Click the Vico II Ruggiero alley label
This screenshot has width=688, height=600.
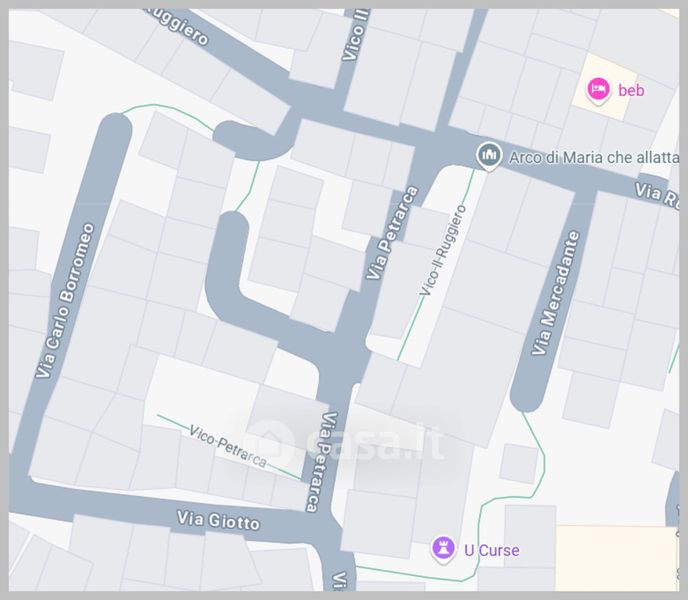point(442,250)
